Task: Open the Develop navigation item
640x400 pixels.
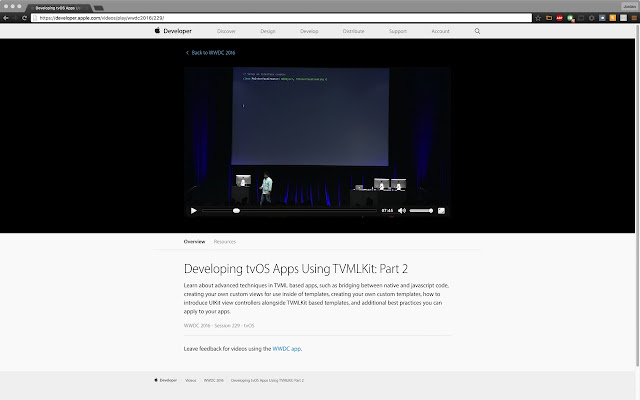Action: point(309,31)
